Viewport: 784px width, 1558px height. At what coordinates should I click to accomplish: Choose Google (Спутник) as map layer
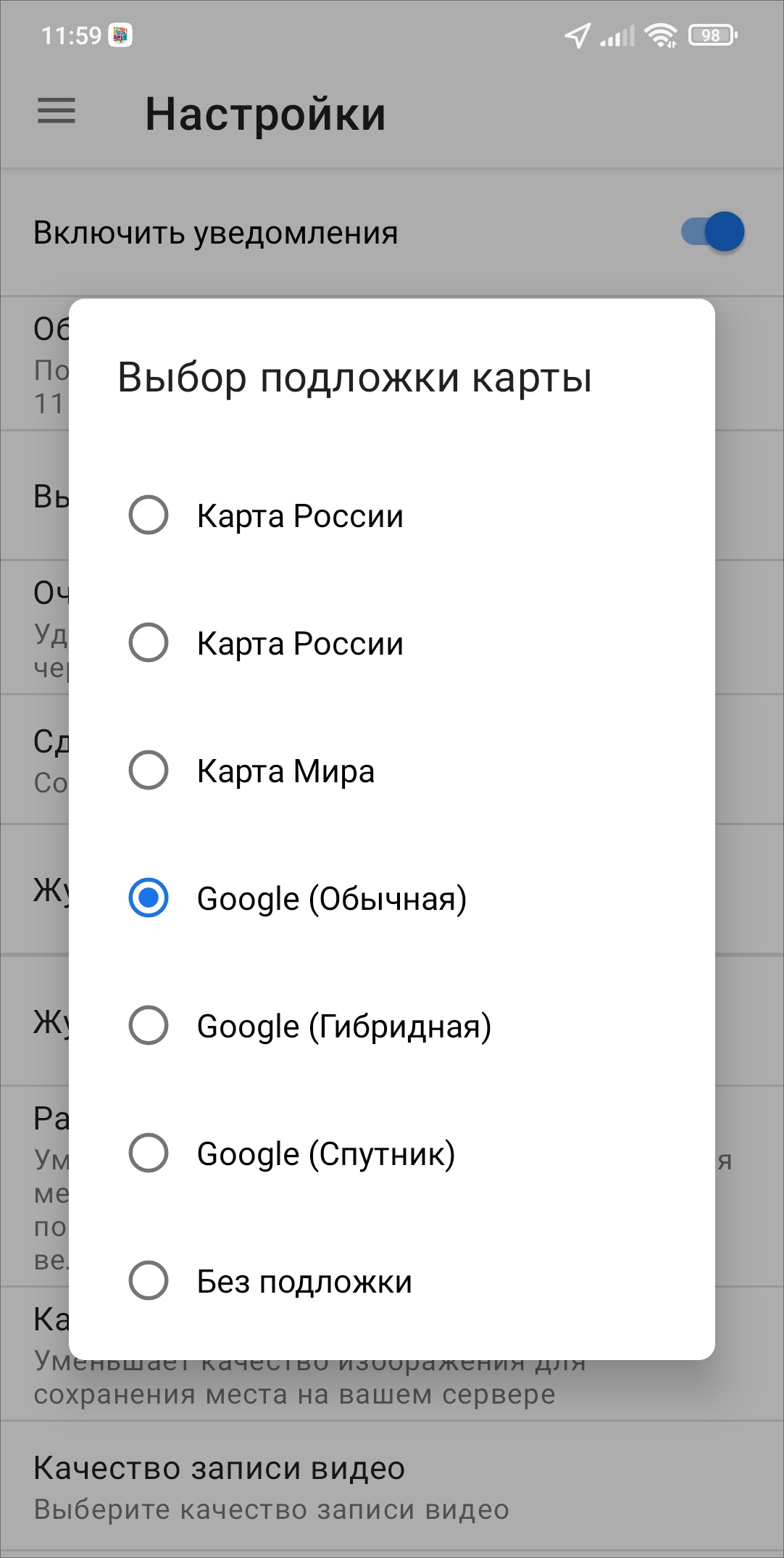(x=149, y=1153)
